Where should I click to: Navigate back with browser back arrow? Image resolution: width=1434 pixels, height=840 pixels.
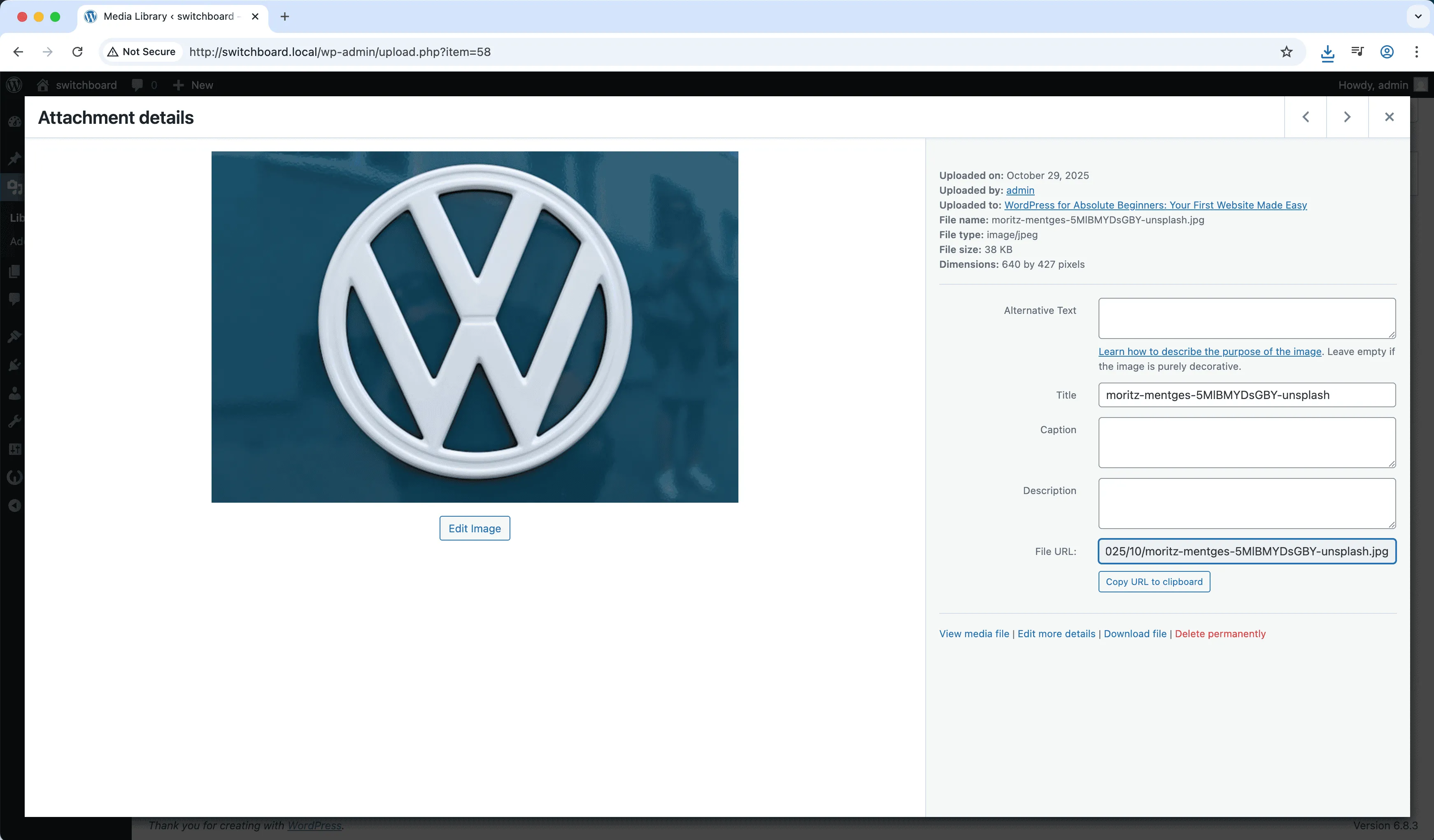click(18, 52)
